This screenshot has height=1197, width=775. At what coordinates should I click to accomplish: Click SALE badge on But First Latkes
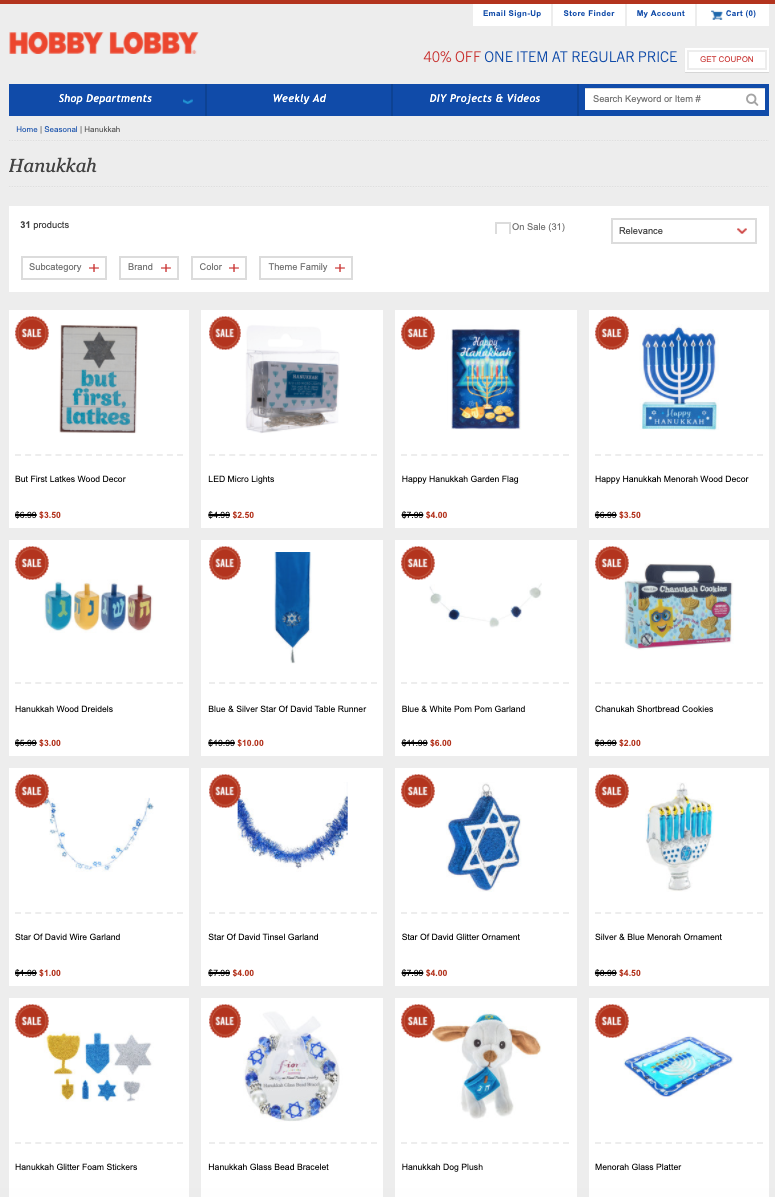click(x=32, y=333)
